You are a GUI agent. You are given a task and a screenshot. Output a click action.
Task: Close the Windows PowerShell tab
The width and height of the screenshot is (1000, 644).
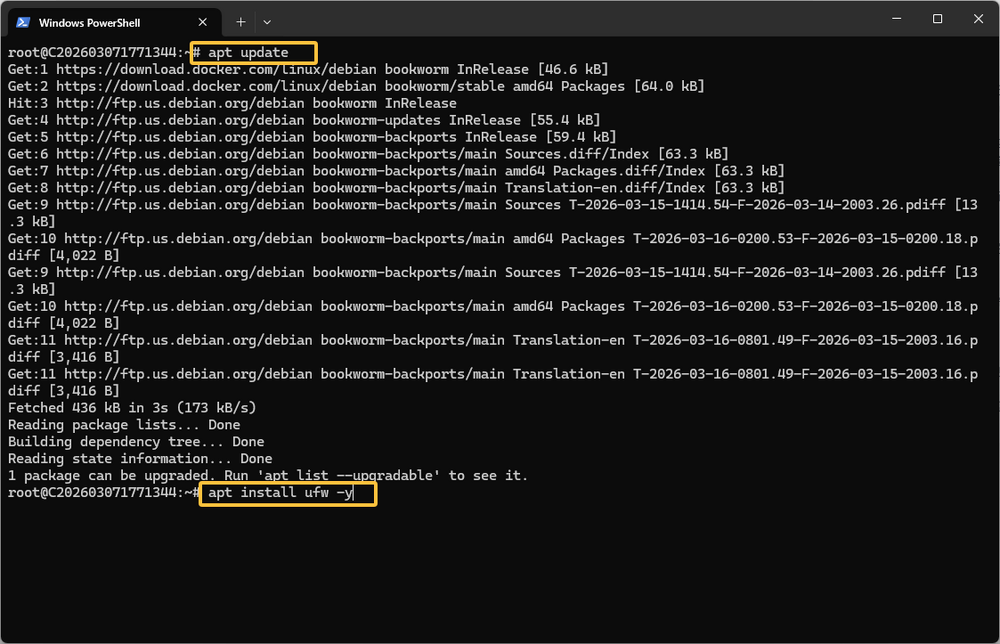(x=203, y=21)
